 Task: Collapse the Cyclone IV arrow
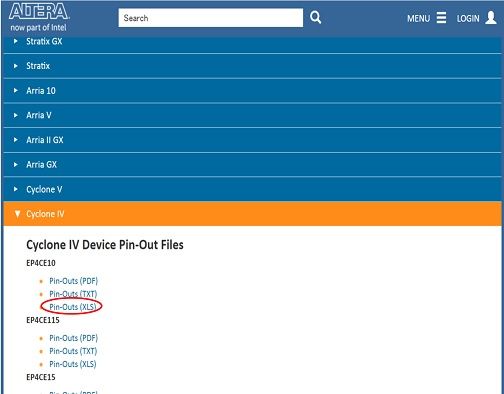pos(17,214)
